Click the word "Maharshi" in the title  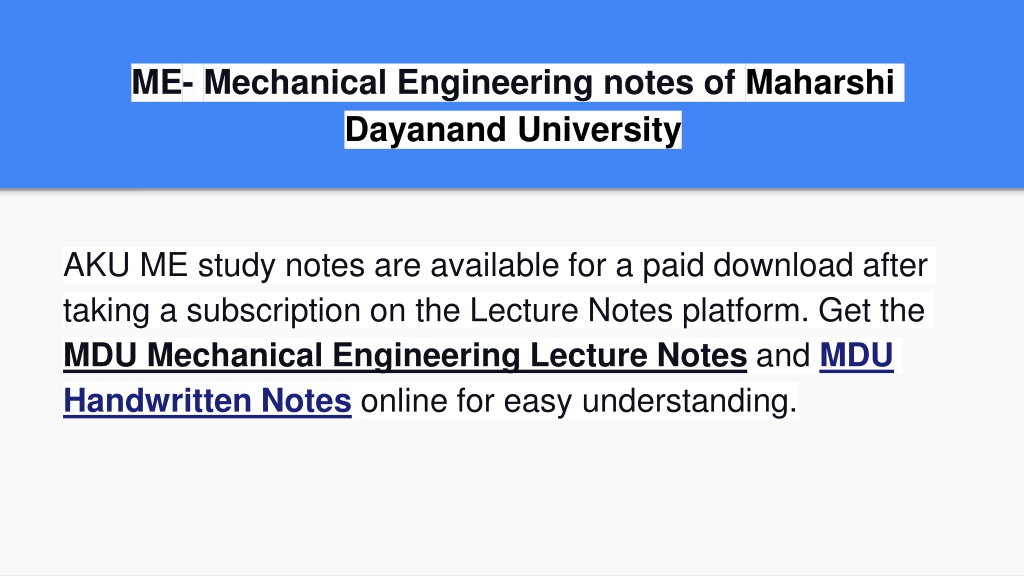(820, 82)
